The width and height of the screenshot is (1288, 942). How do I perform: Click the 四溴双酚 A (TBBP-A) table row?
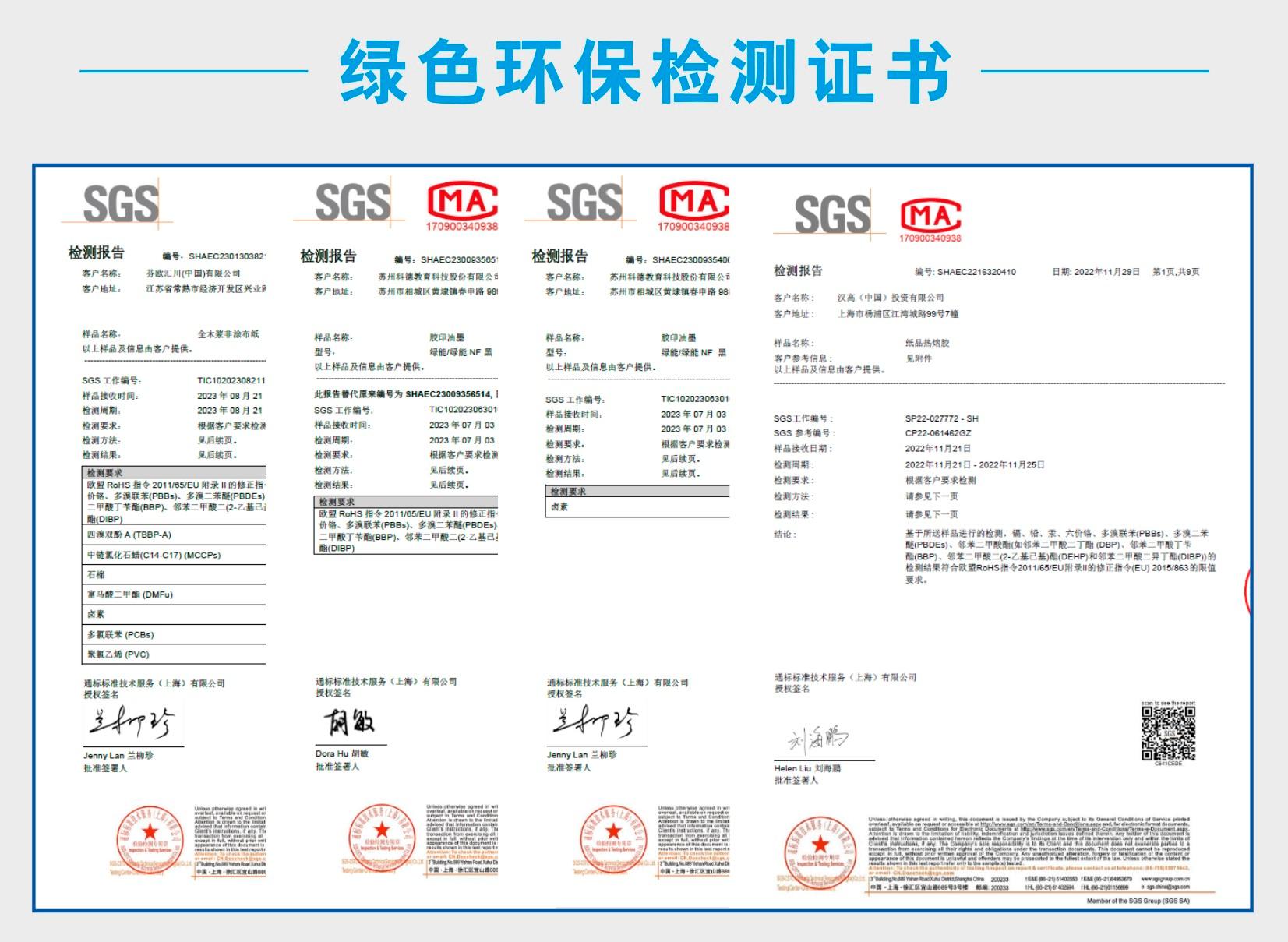tap(174, 535)
